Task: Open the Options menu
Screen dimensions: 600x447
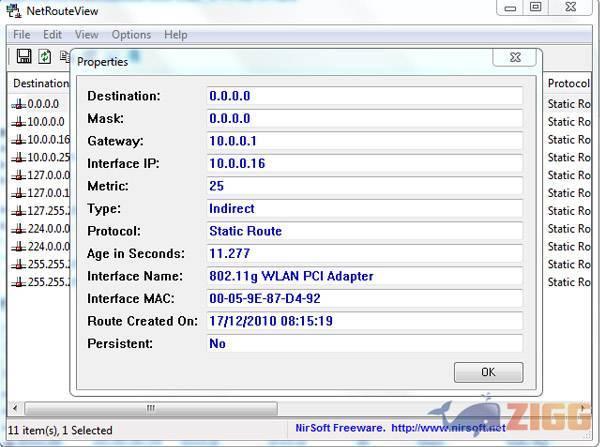Action: pyautogui.click(x=131, y=35)
